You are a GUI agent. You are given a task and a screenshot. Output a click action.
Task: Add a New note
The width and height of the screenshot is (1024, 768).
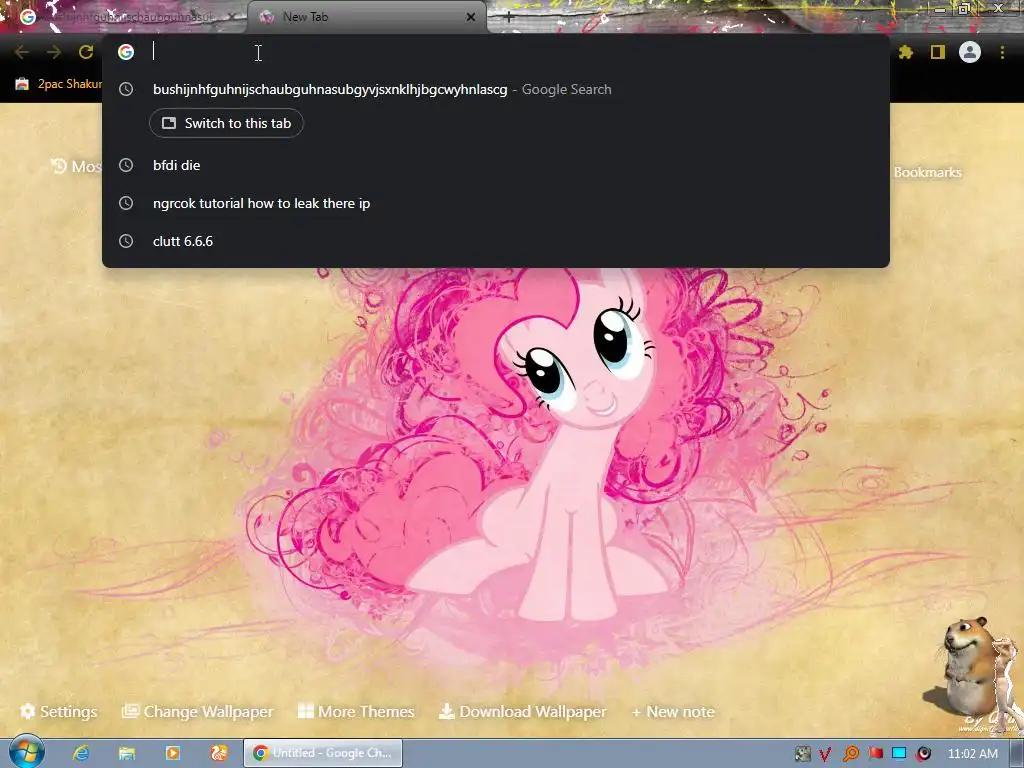673,712
